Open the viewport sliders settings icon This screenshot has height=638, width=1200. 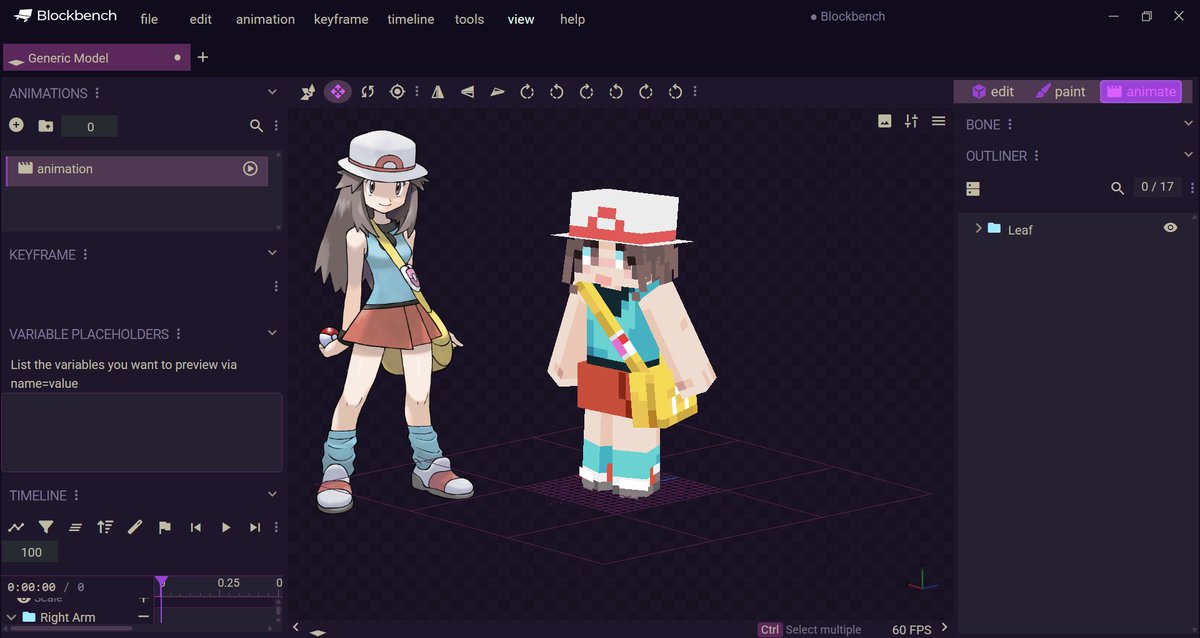tap(911, 121)
